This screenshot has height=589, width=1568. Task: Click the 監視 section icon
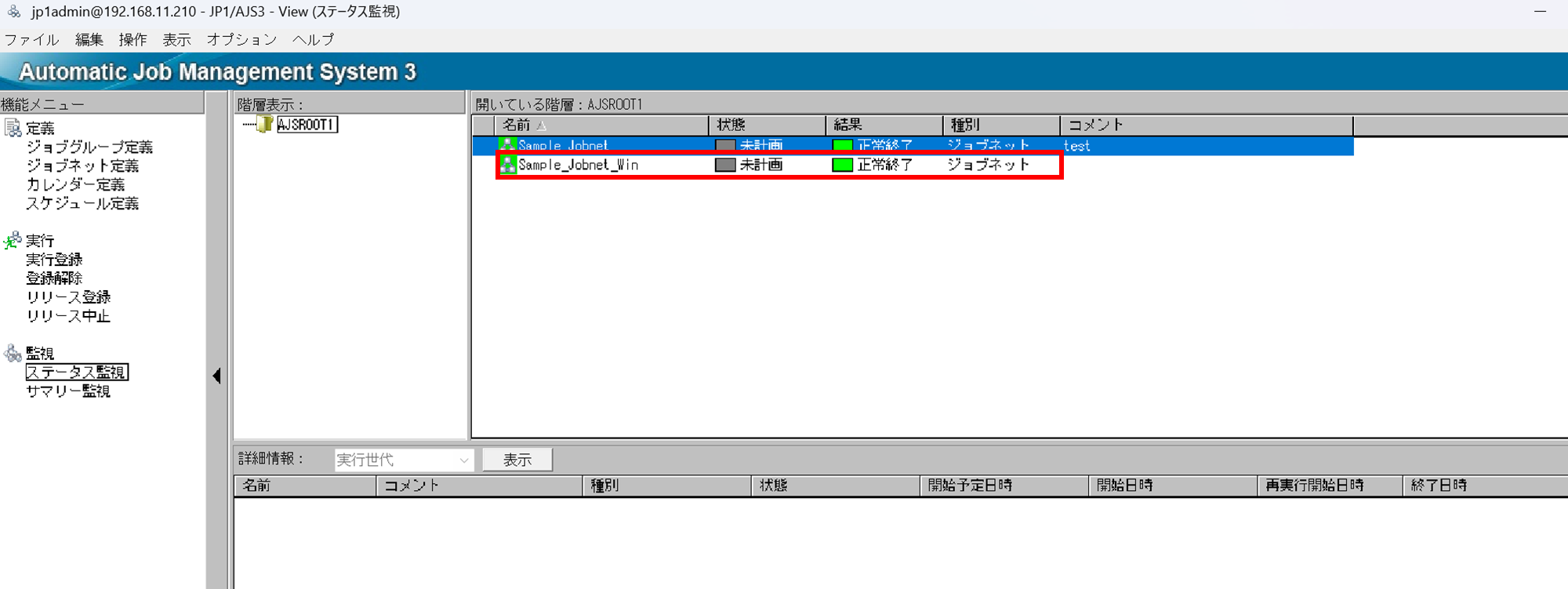(13, 354)
